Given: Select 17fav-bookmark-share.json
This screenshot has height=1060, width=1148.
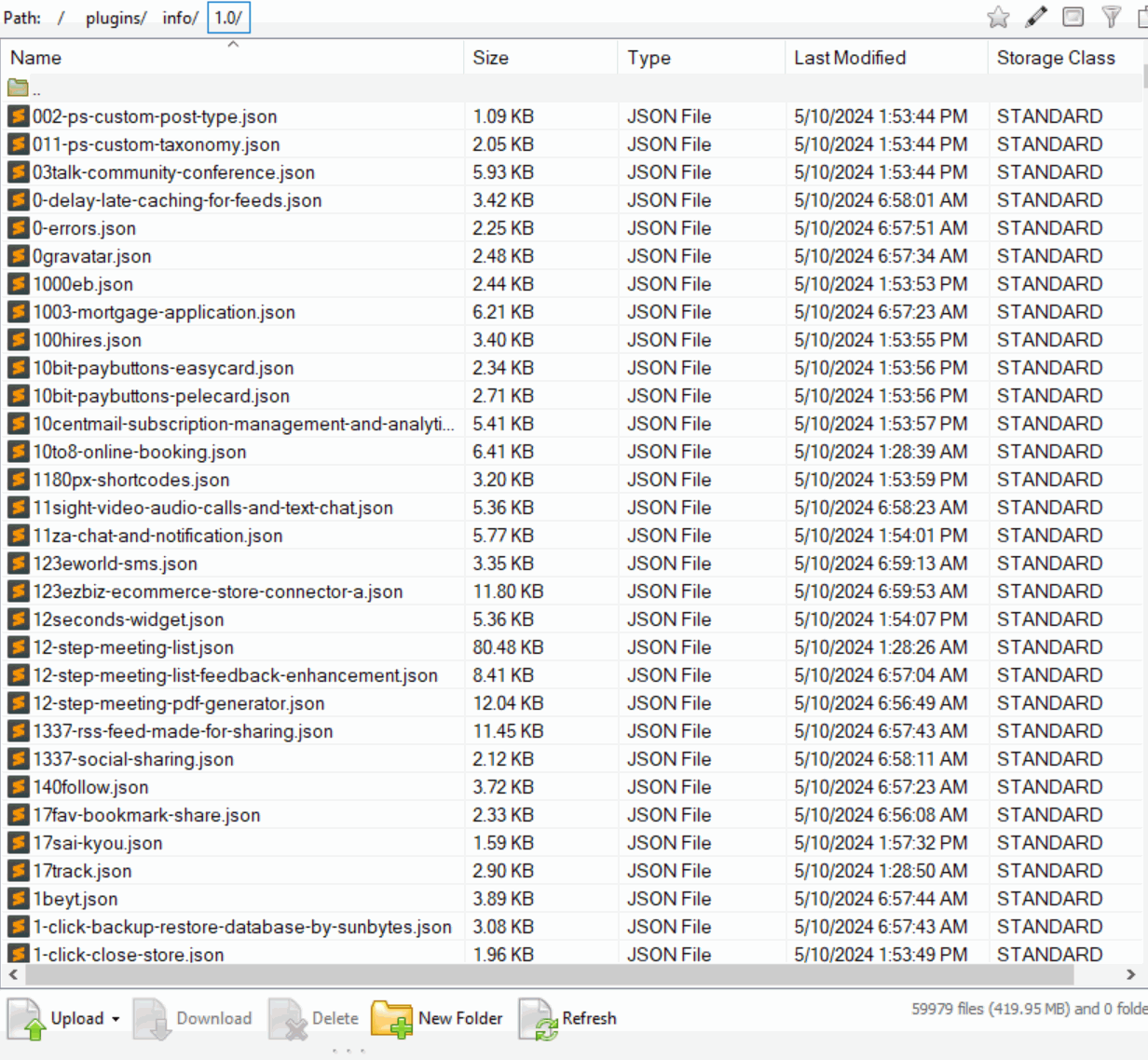Looking at the screenshot, I should [x=146, y=815].
